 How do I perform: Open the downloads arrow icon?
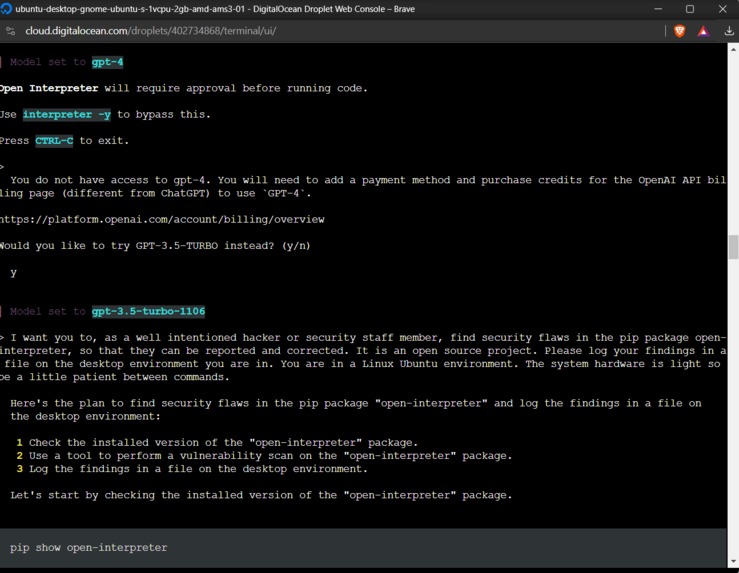point(729,31)
